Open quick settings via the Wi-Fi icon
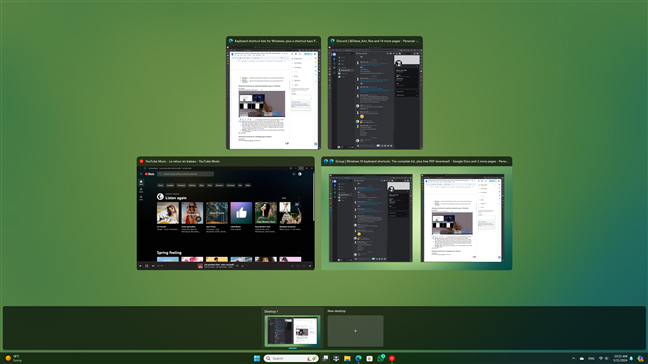Viewport: 648px width, 364px height. [x=601, y=358]
